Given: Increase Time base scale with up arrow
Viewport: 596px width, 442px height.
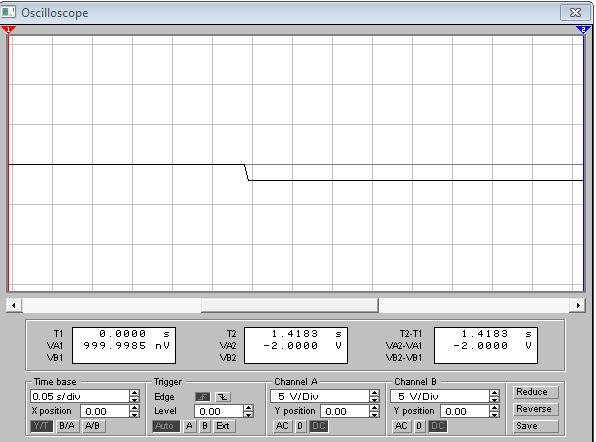Looking at the screenshot, I should pyautogui.click(x=134, y=393).
